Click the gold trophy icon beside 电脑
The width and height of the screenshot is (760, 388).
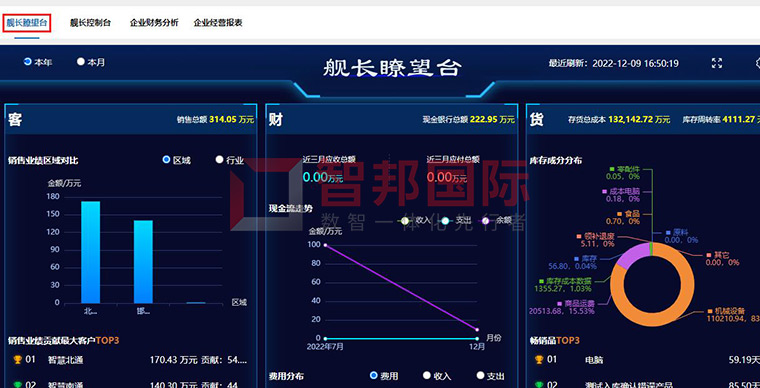tap(539, 360)
